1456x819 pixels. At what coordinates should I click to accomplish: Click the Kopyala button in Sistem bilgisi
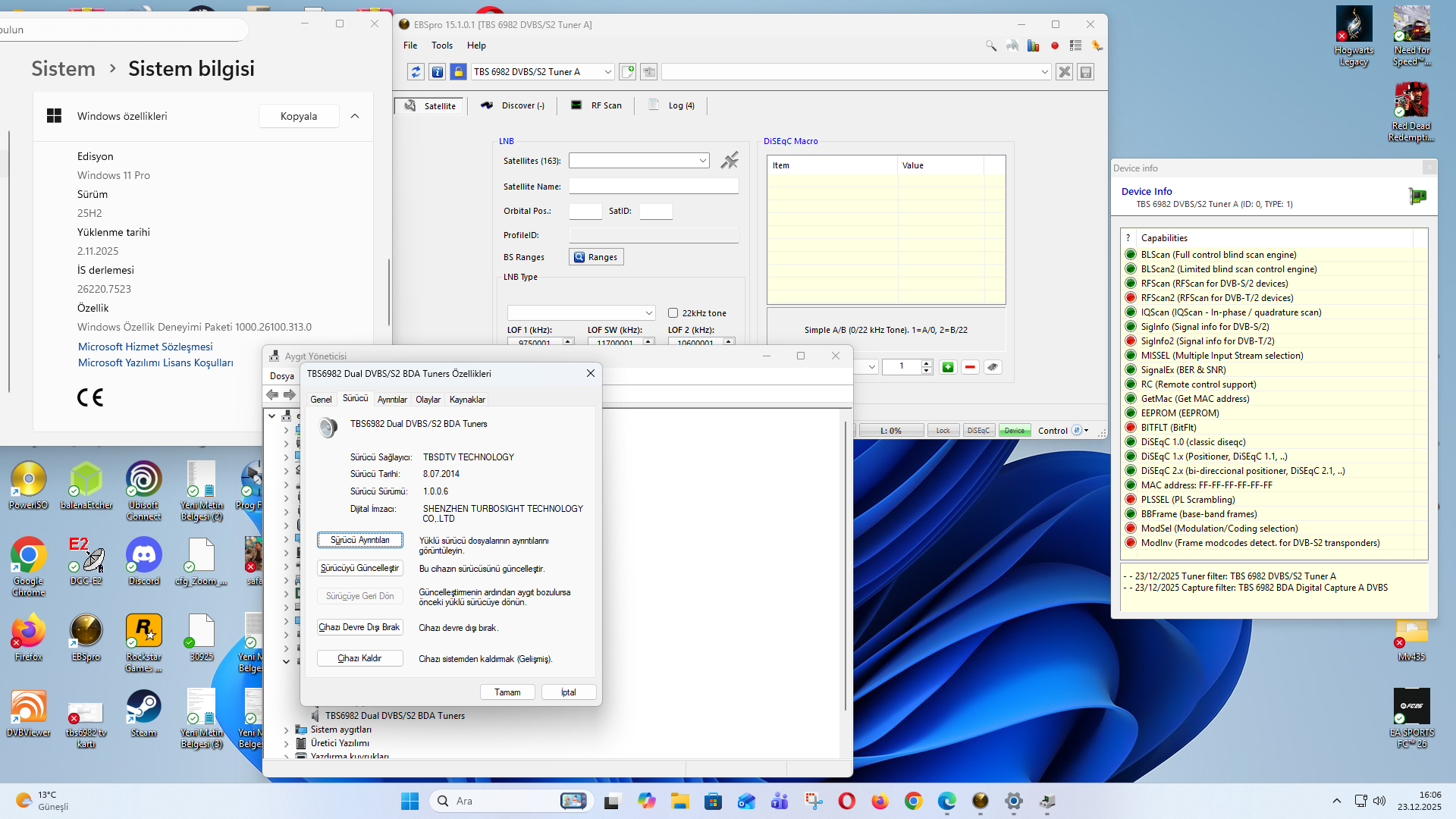[299, 116]
